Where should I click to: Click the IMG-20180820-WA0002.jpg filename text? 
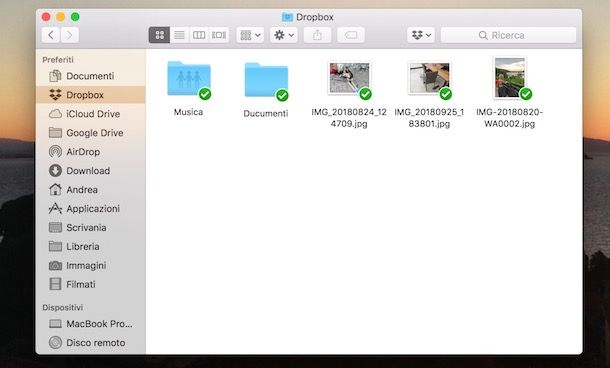coord(510,118)
